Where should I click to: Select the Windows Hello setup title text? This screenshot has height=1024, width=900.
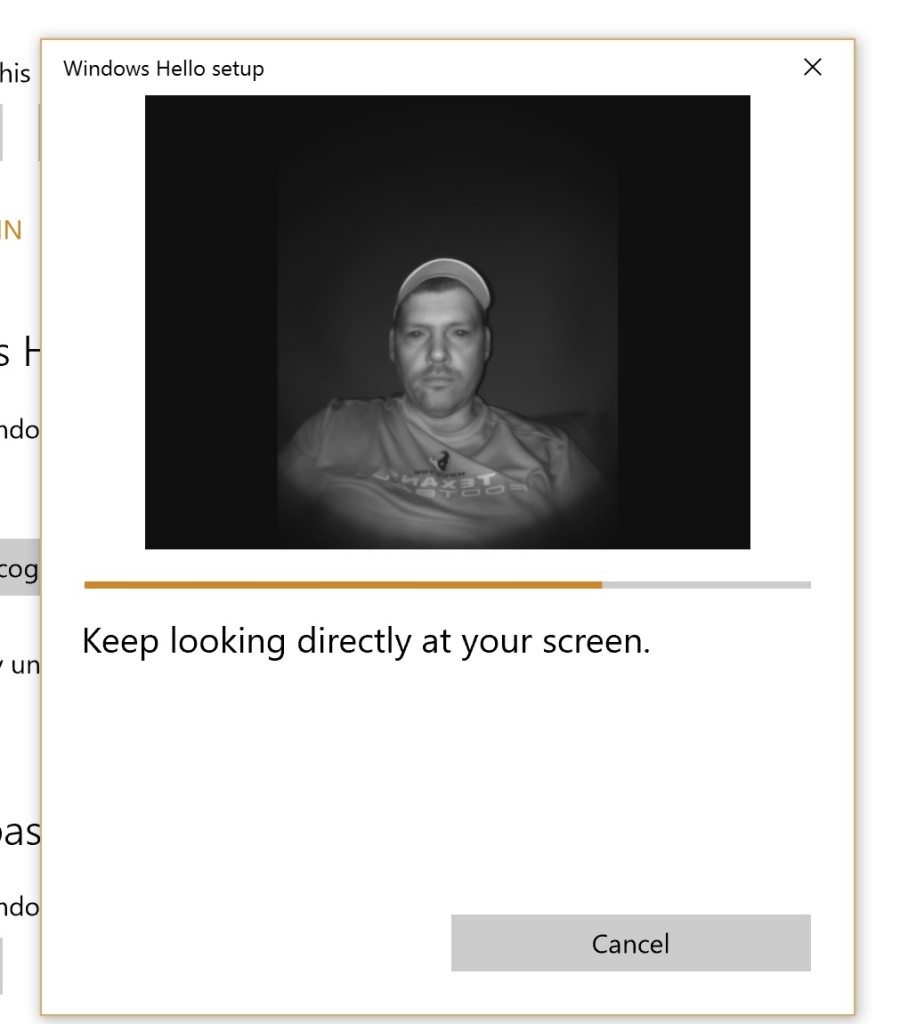[163, 68]
